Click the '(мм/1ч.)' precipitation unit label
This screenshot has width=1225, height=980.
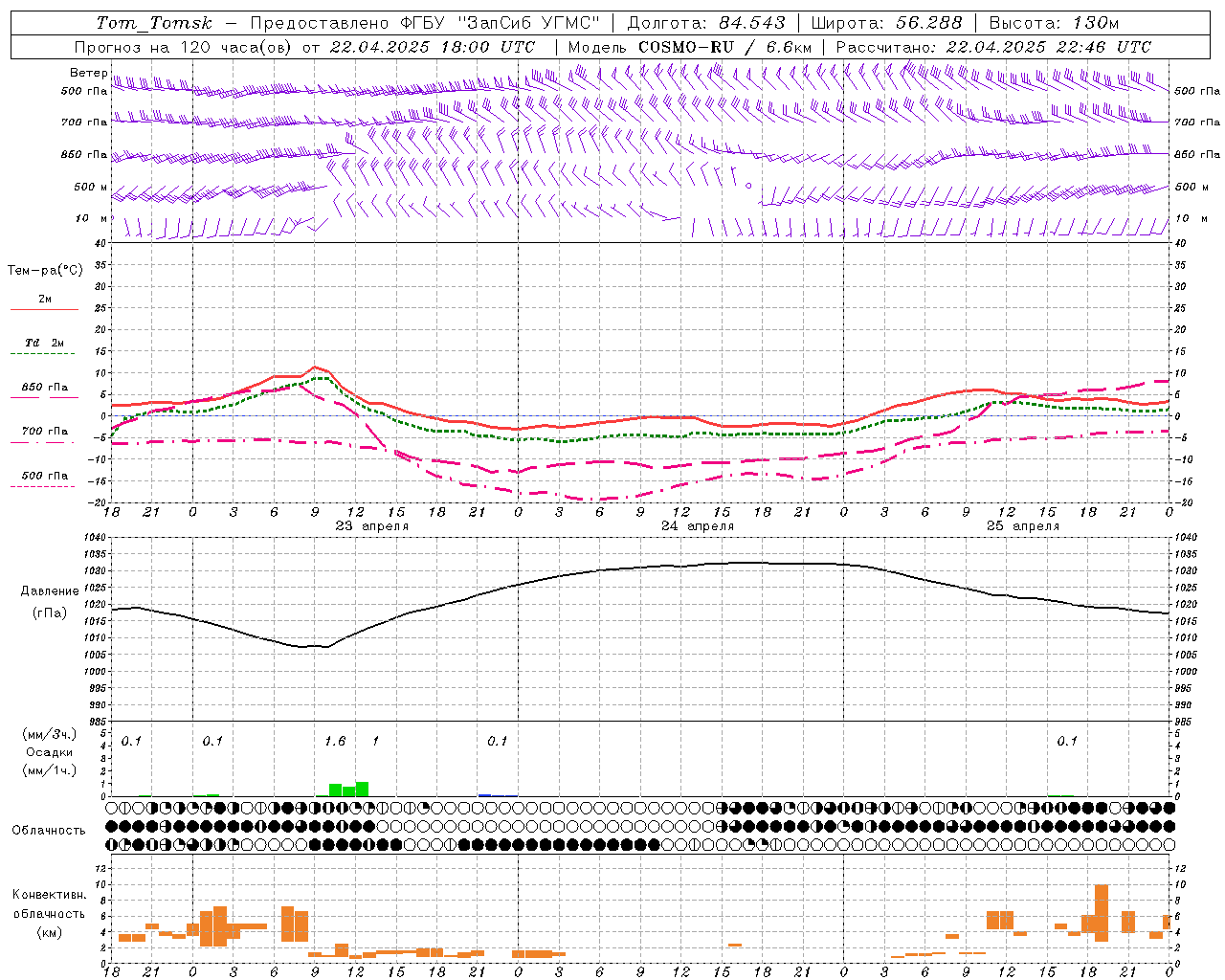point(50,770)
